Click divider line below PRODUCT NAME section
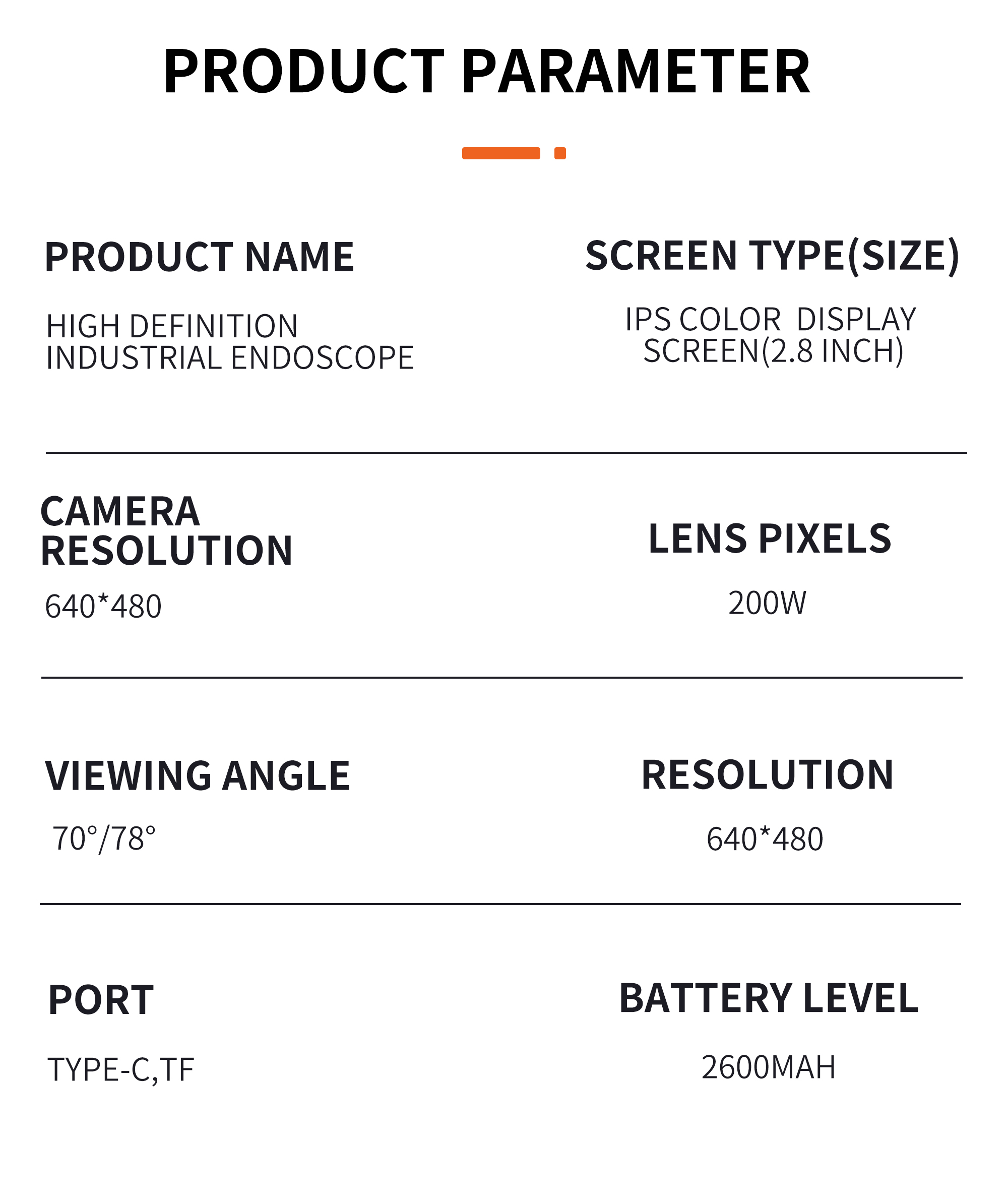Viewport: 1008px width, 1198px height. 507,453
